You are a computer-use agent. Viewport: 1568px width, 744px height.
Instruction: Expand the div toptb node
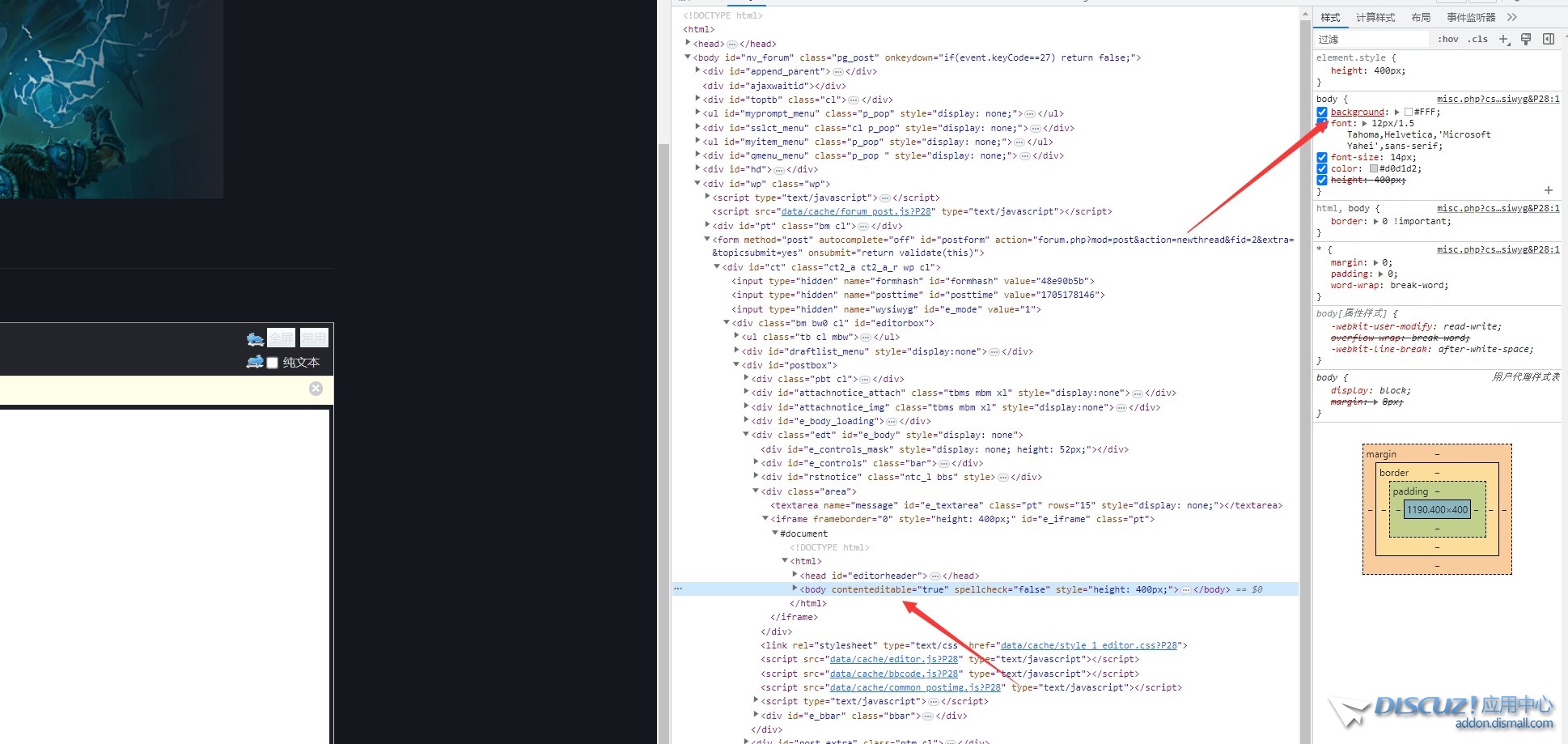[x=697, y=100]
